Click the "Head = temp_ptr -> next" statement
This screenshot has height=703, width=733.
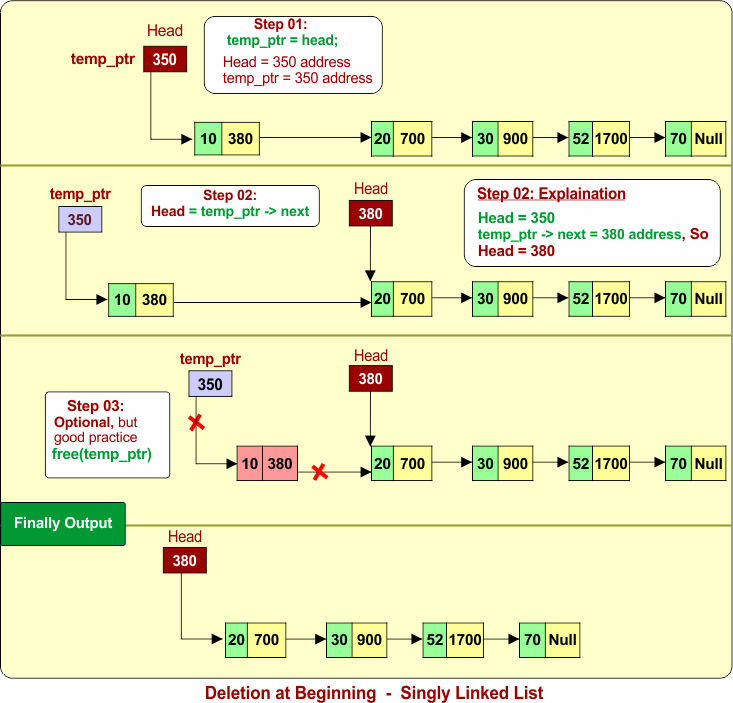(x=230, y=211)
